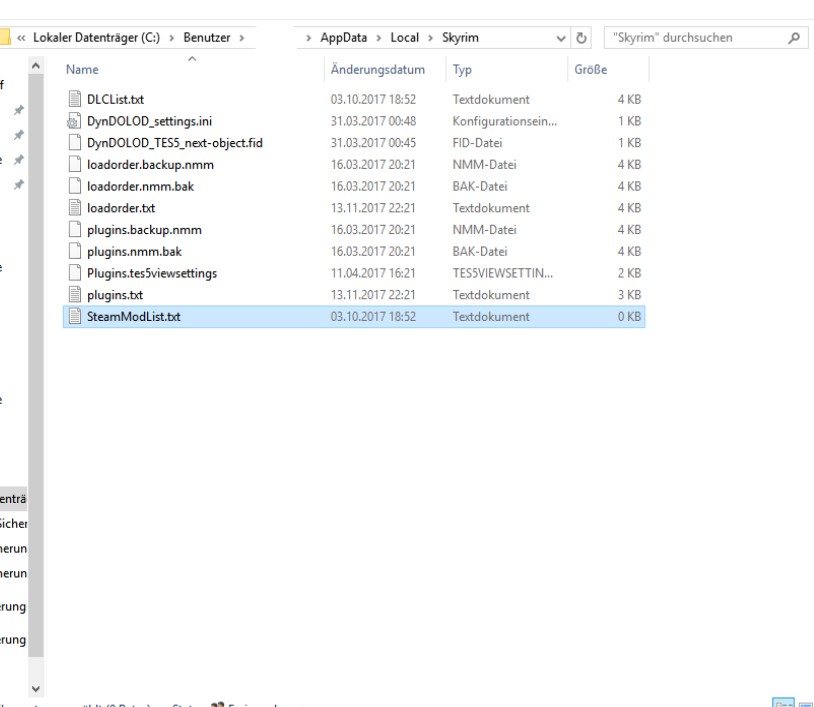The width and height of the screenshot is (814, 707).
Task: Expand the chevron between Local and Skyrim
Action: [431, 38]
